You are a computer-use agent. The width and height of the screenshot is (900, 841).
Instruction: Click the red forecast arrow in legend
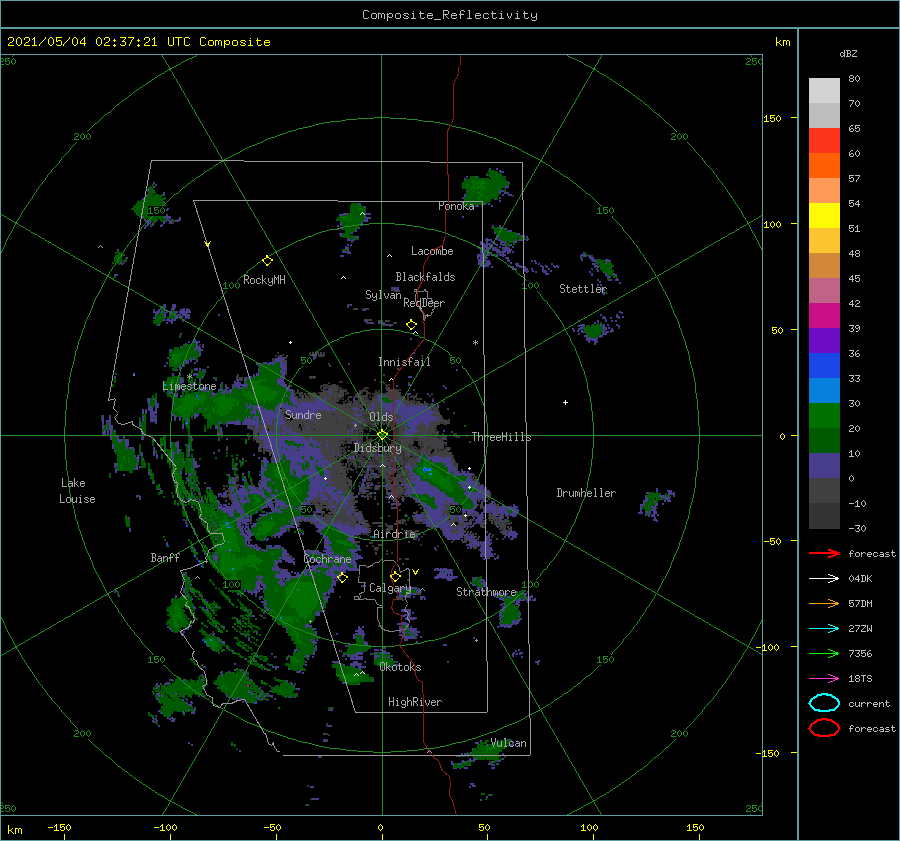(824, 553)
